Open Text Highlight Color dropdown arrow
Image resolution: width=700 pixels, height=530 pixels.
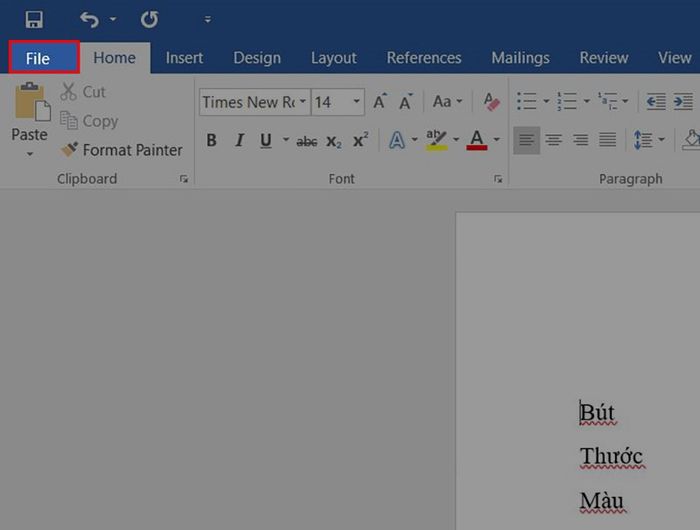tap(456, 140)
